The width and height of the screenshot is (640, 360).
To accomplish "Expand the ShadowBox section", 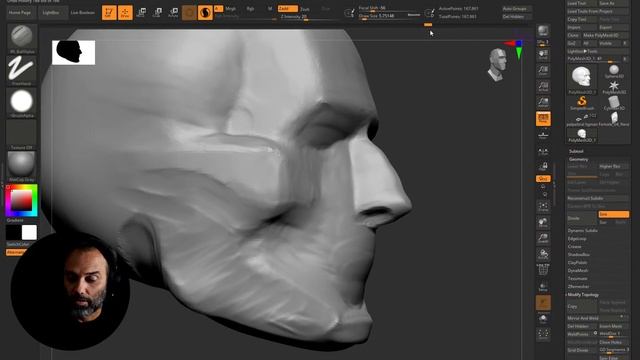I will (578, 254).
